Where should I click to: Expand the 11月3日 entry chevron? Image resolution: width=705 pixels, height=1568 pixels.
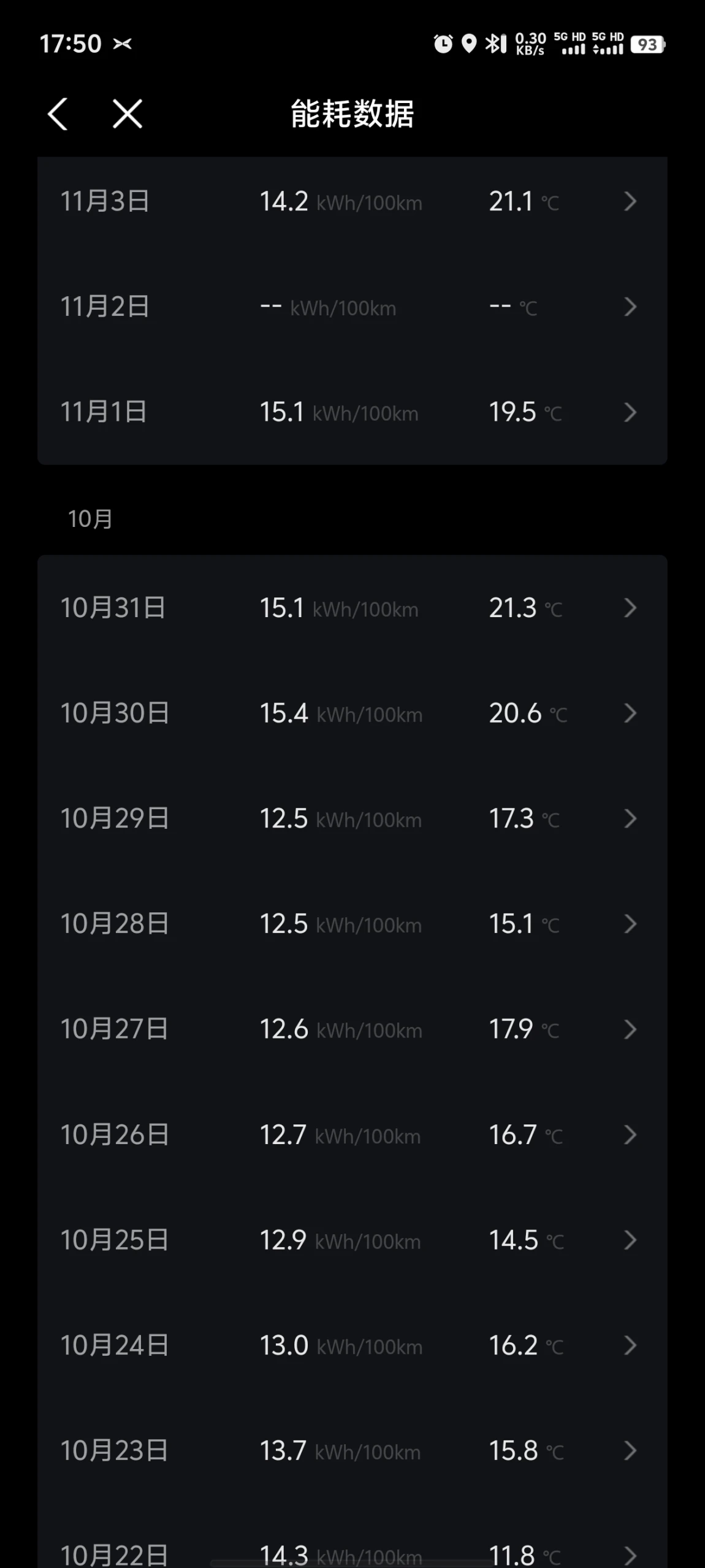tap(630, 201)
